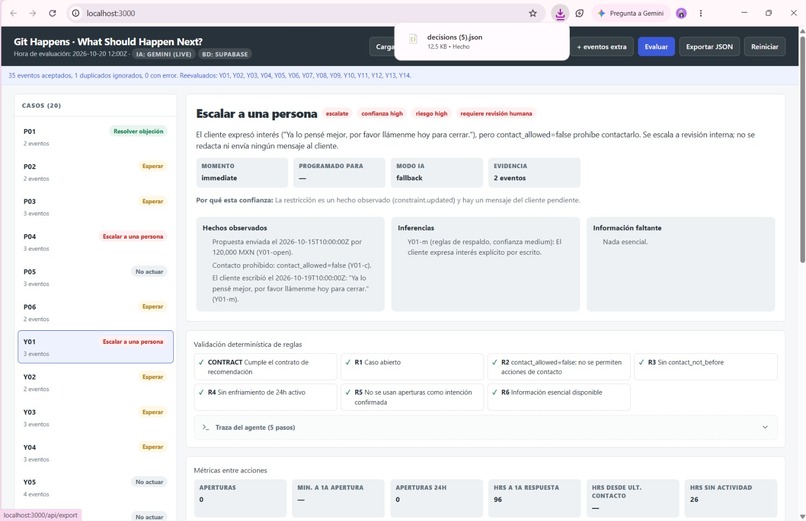Click the PROGRAMADO PARA info box
The height and width of the screenshot is (521, 806).
[x=339, y=173]
